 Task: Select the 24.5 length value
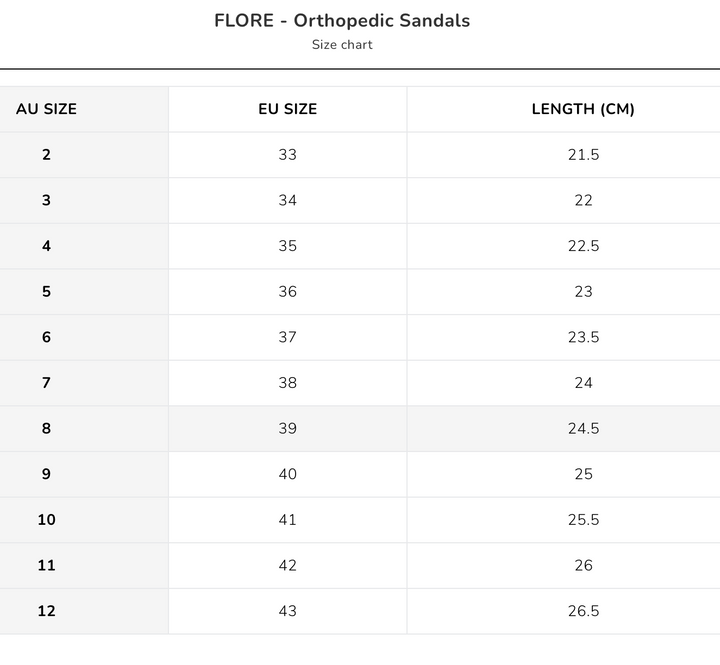click(x=583, y=428)
